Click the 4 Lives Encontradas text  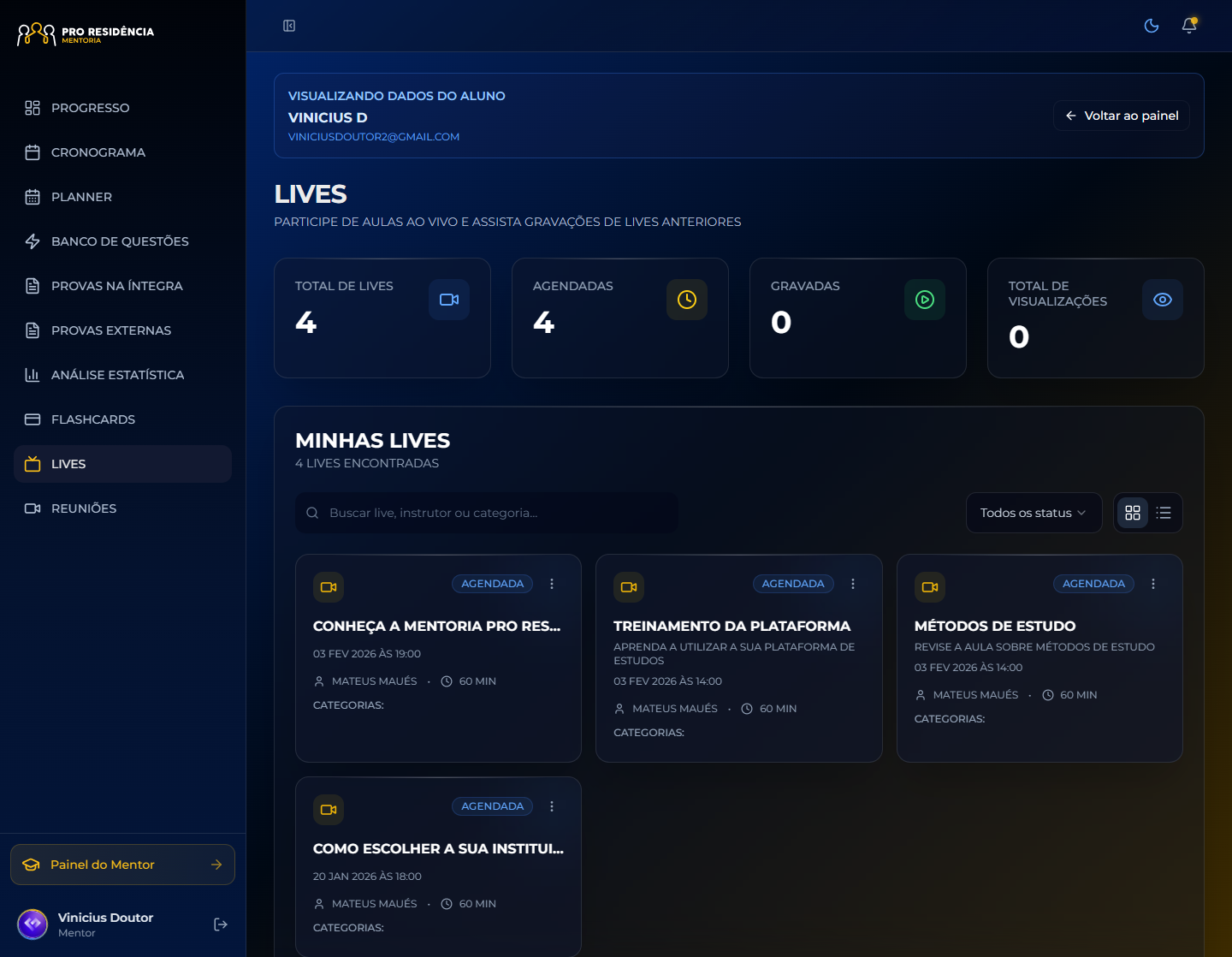pyautogui.click(x=367, y=463)
